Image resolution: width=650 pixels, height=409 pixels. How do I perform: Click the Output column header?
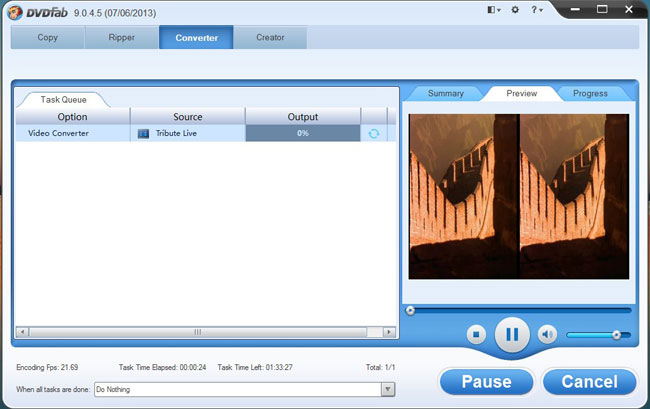pos(303,117)
